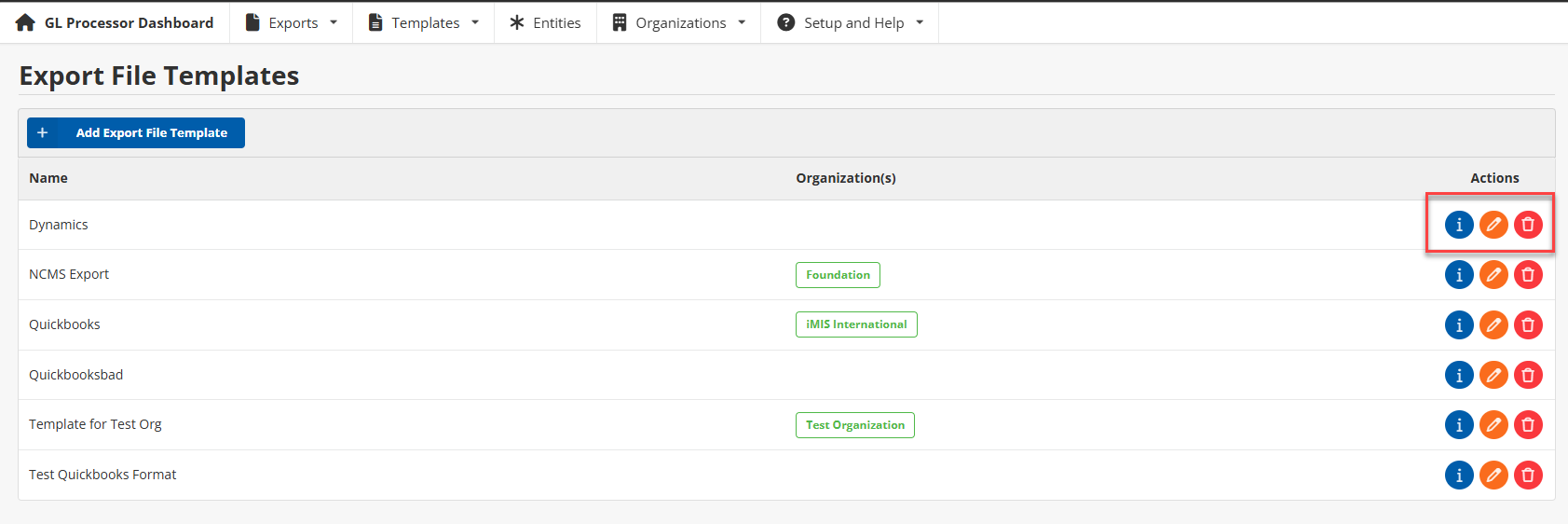This screenshot has height=524, width=1568.
Task: Edit the Dynamics template with pencil icon
Action: 1493,225
